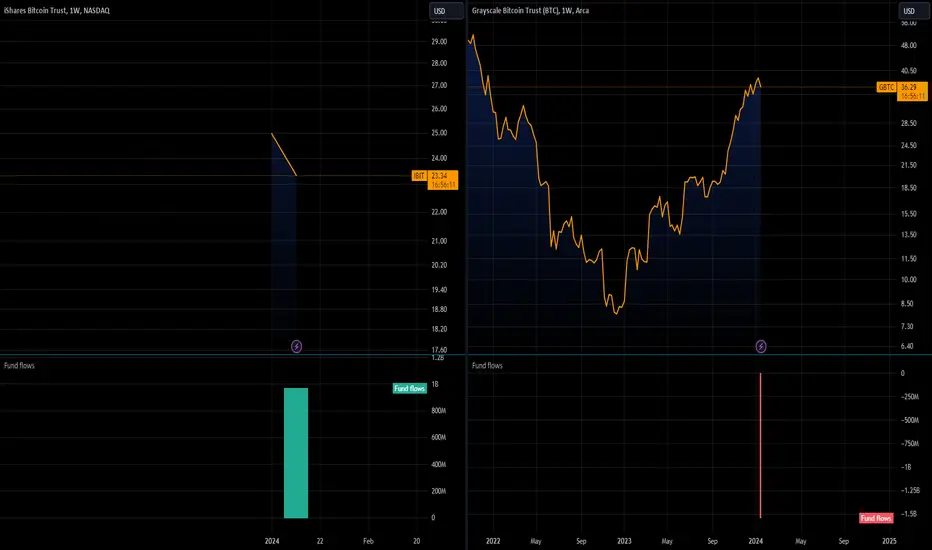Select the Grayscale Bitcoin Trust (BTC) chart title
The height and width of the screenshot is (550, 932).
click(x=530, y=11)
